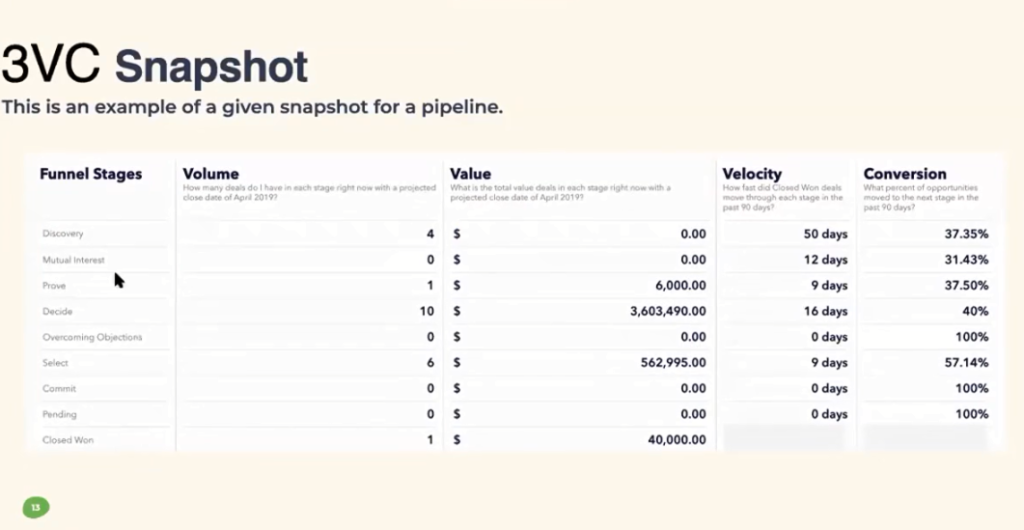1024x530 pixels.
Task: Select the Overcoming Objections stage label
Action: [x=92, y=337]
